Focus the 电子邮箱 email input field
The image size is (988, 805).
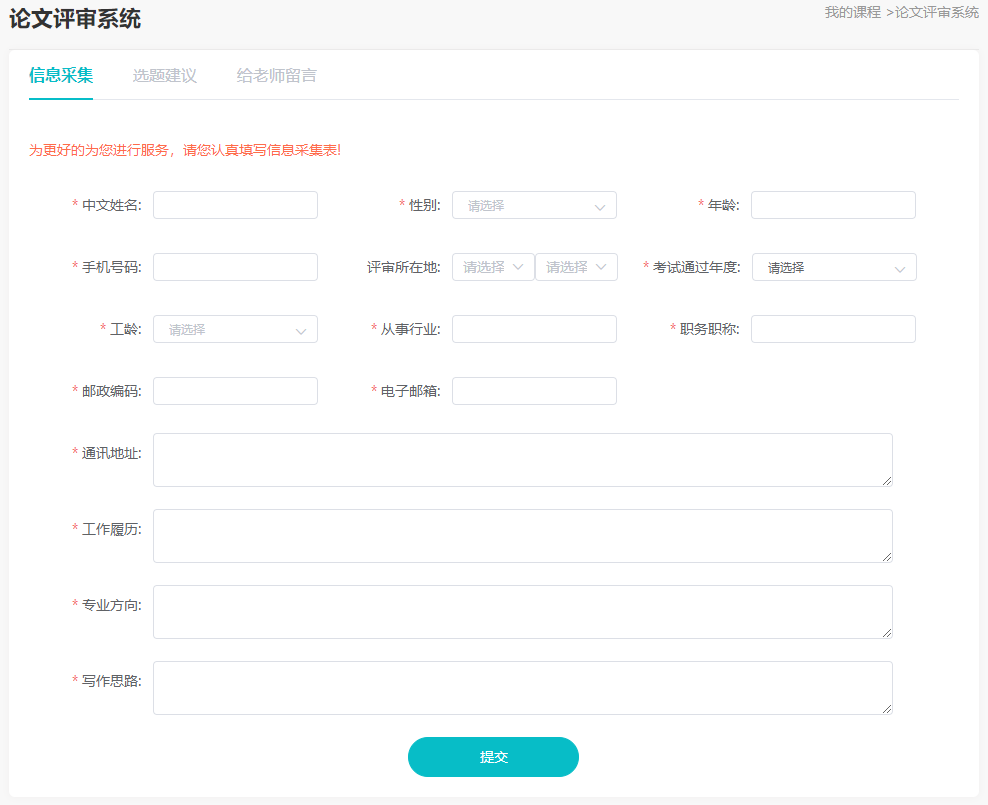pos(534,391)
